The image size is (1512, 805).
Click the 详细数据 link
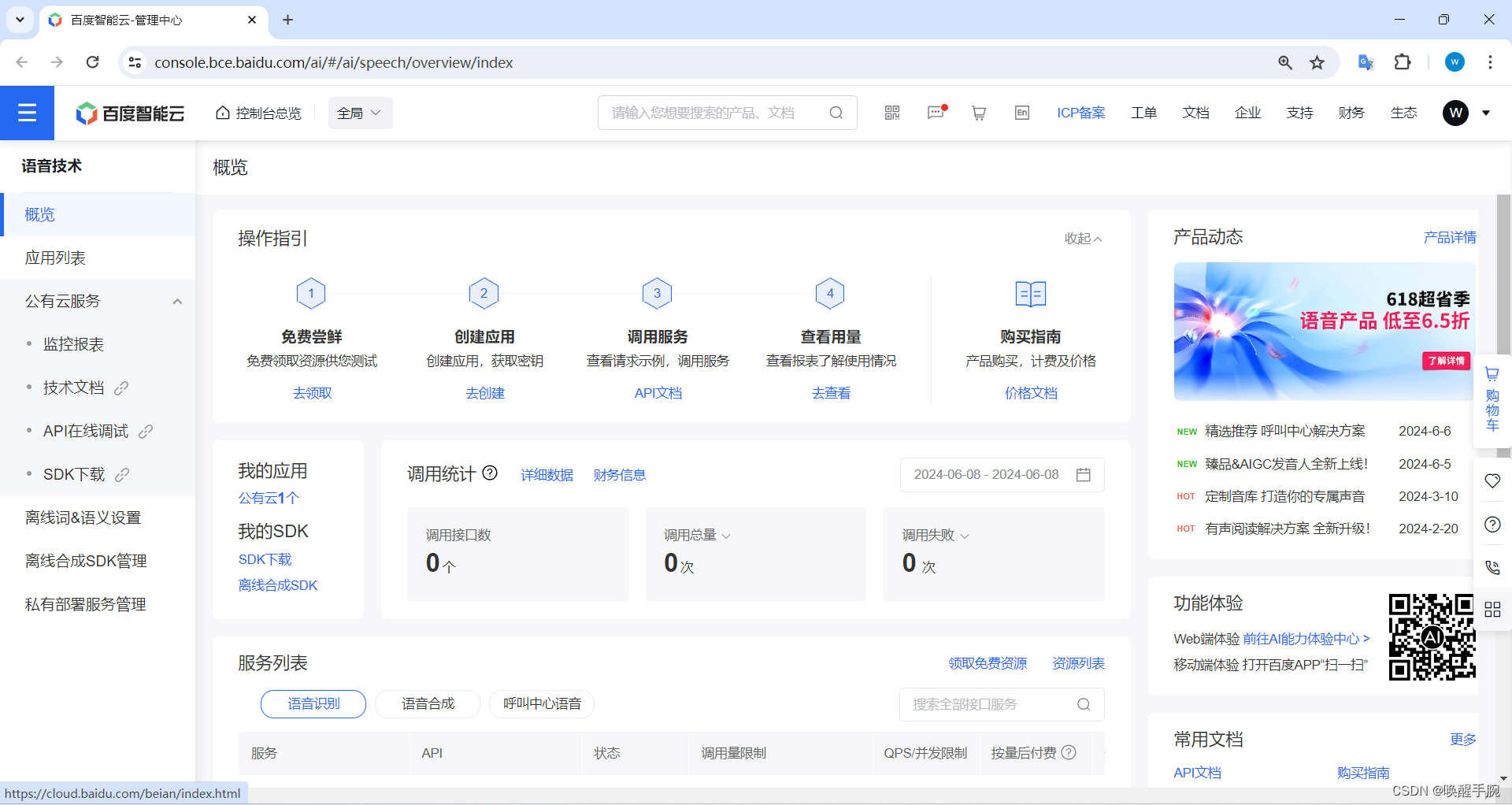tap(547, 475)
